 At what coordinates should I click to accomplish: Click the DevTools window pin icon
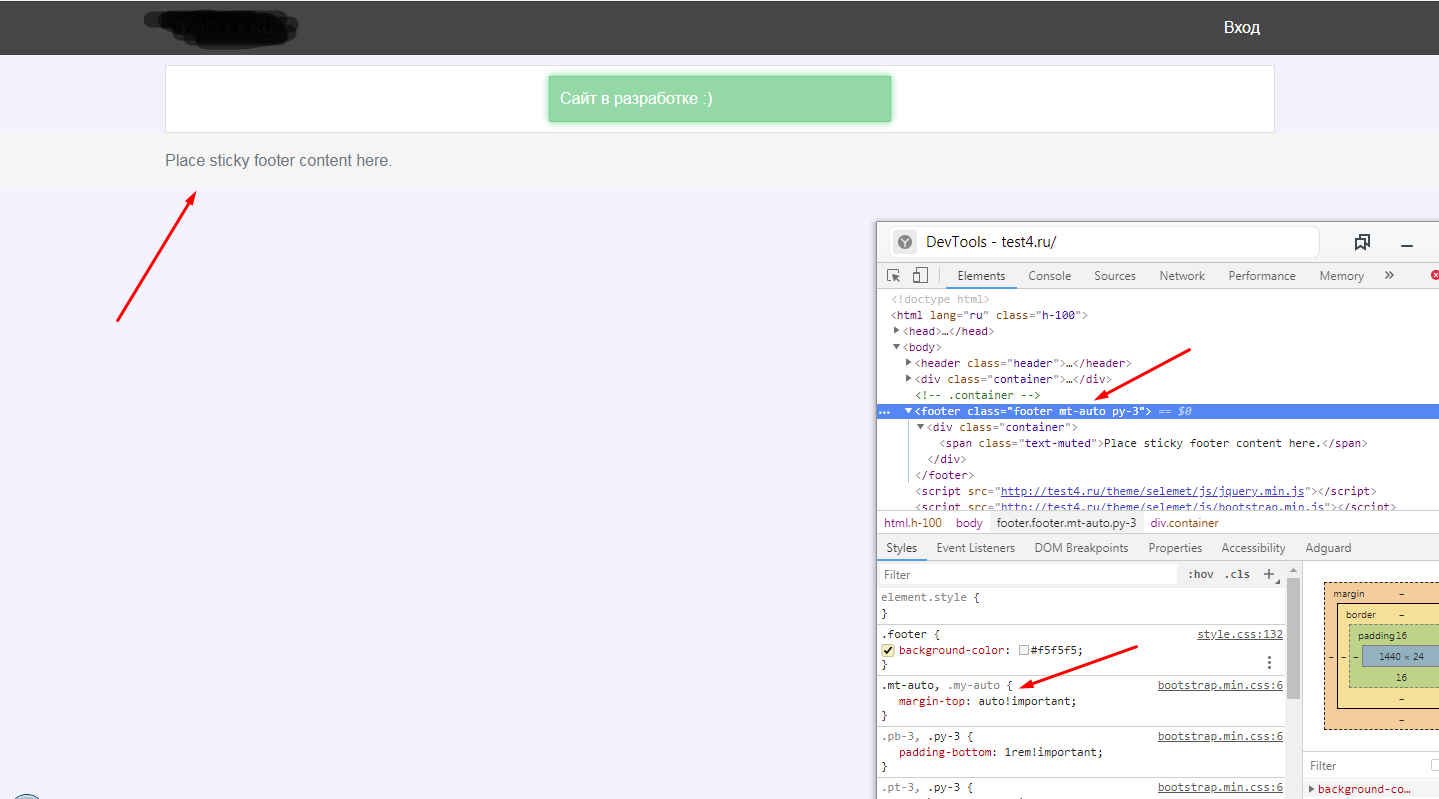pyautogui.click(x=1362, y=243)
